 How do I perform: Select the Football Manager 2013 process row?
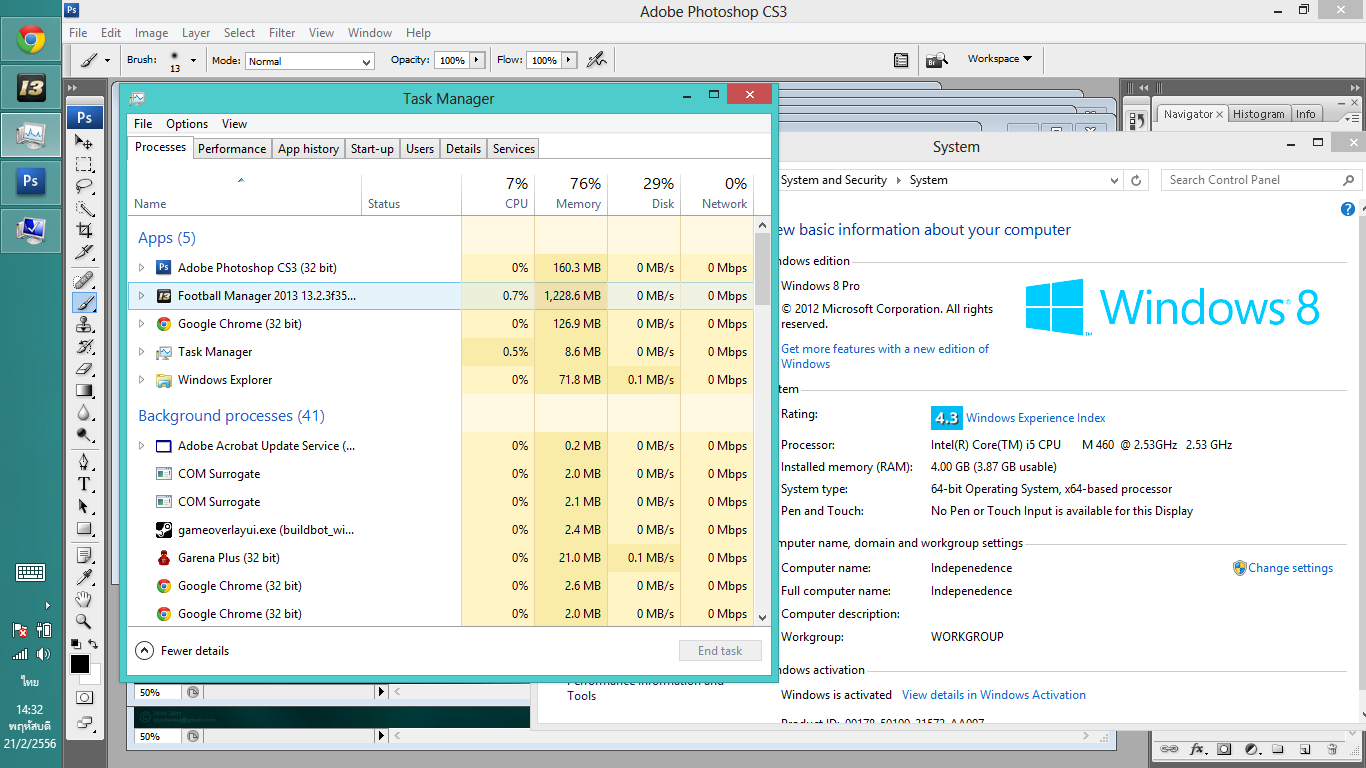pyautogui.click(x=441, y=296)
